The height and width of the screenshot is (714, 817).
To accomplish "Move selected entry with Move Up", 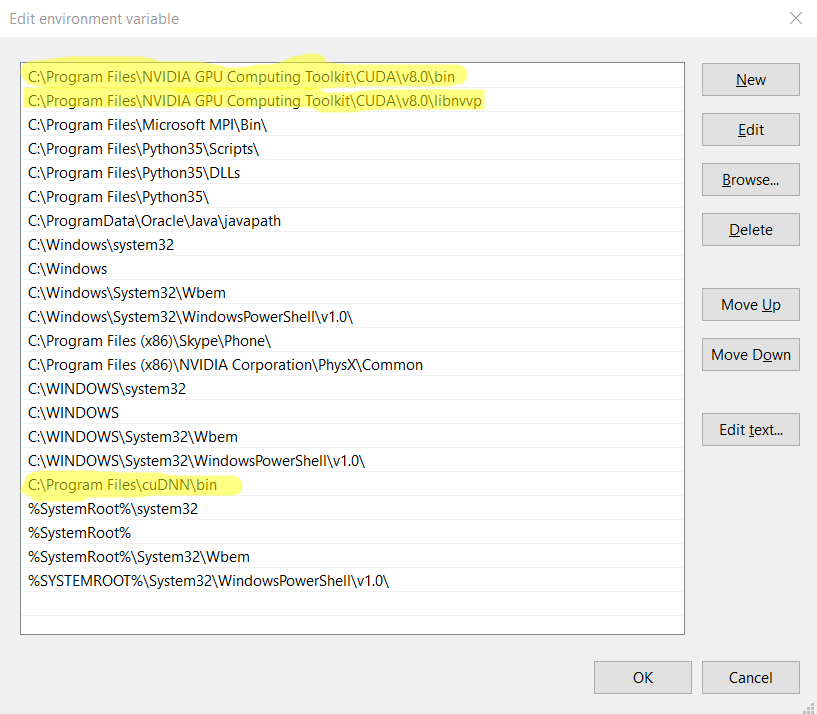I will coord(750,304).
